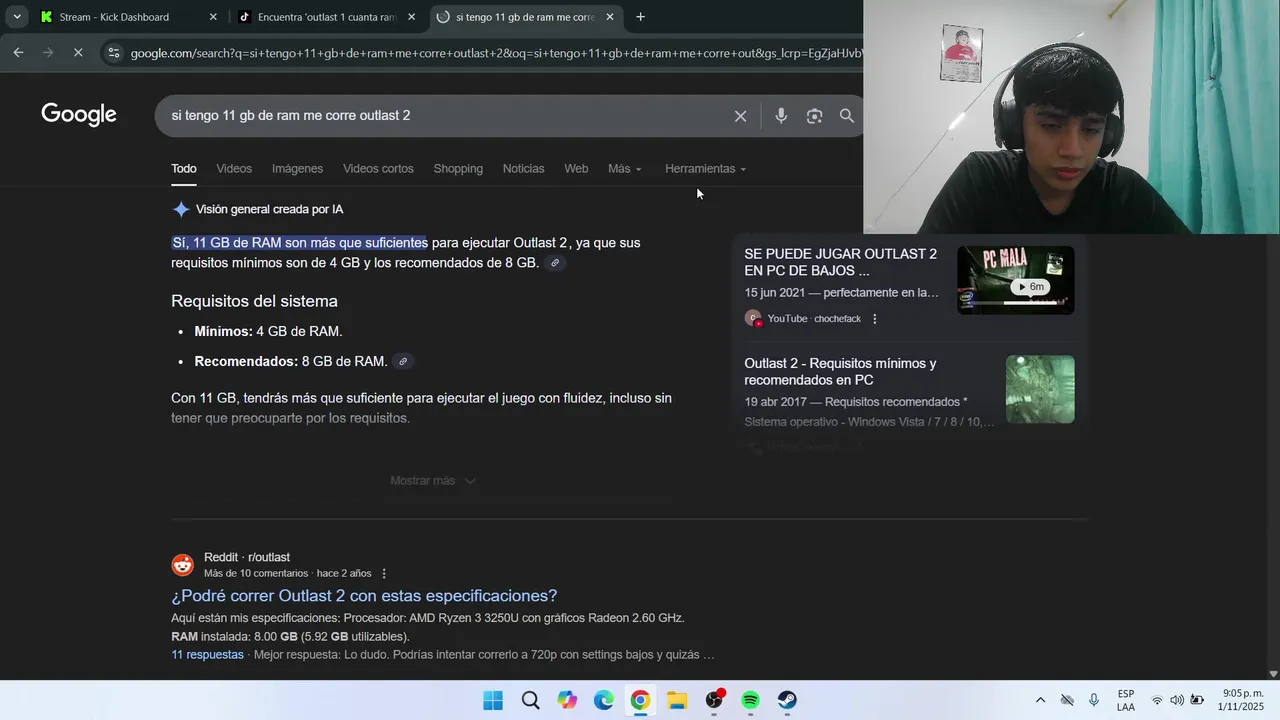The width and height of the screenshot is (1280, 720).
Task: Expand AI overview with Mostrar más
Action: 432,481
